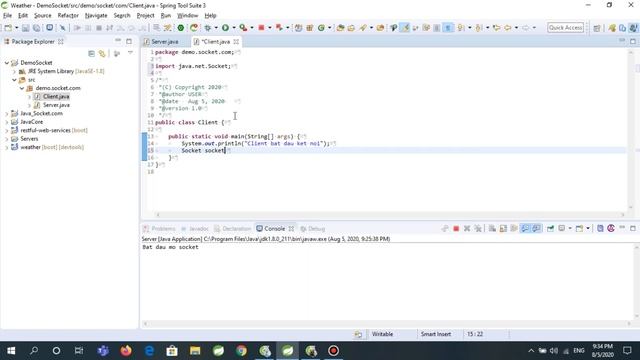Toggle Show Console on standard error change

coord(536,229)
